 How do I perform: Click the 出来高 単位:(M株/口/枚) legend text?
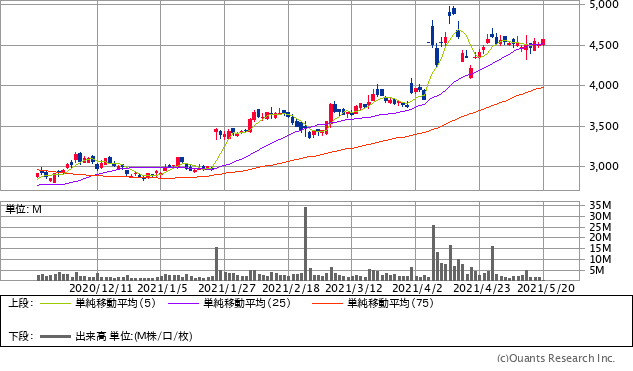point(134,336)
